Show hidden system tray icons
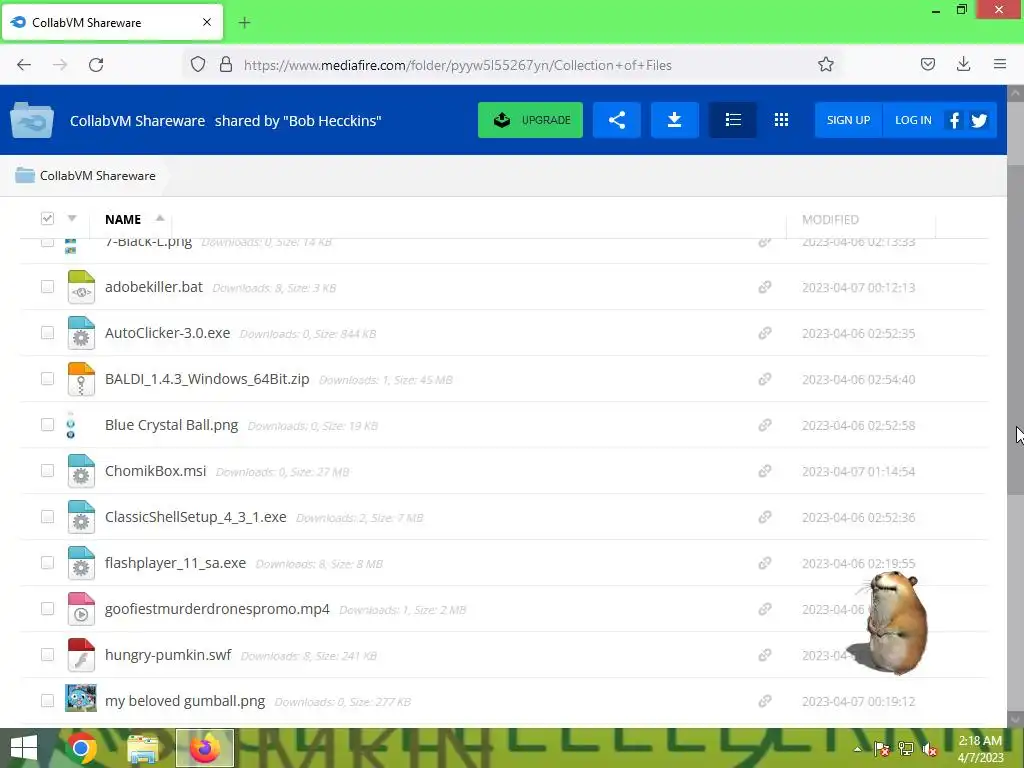This screenshot has height=768, width=1024. coord(857,749)
